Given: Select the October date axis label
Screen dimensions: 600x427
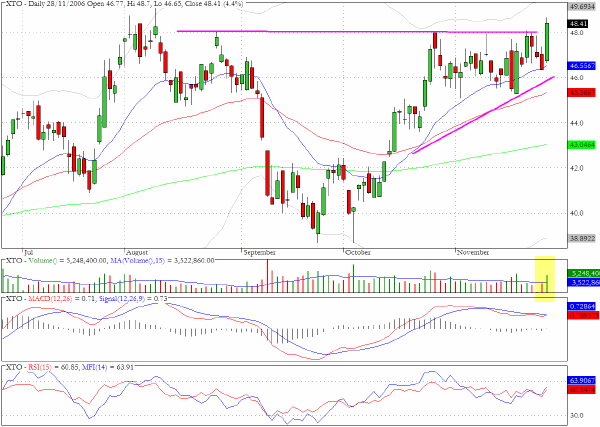Looking at the screenshot, I should 358,253.
